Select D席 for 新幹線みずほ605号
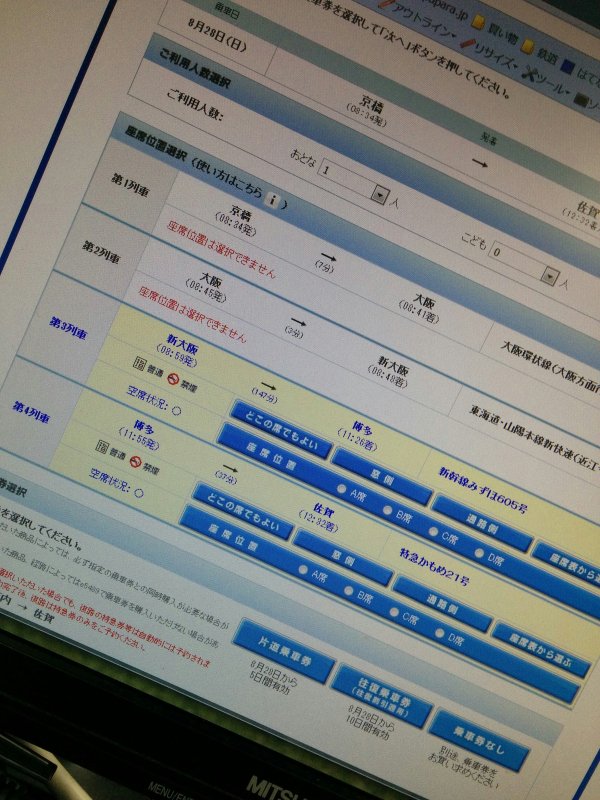Viewport: 600px width, 800px height. click(479, 553)
